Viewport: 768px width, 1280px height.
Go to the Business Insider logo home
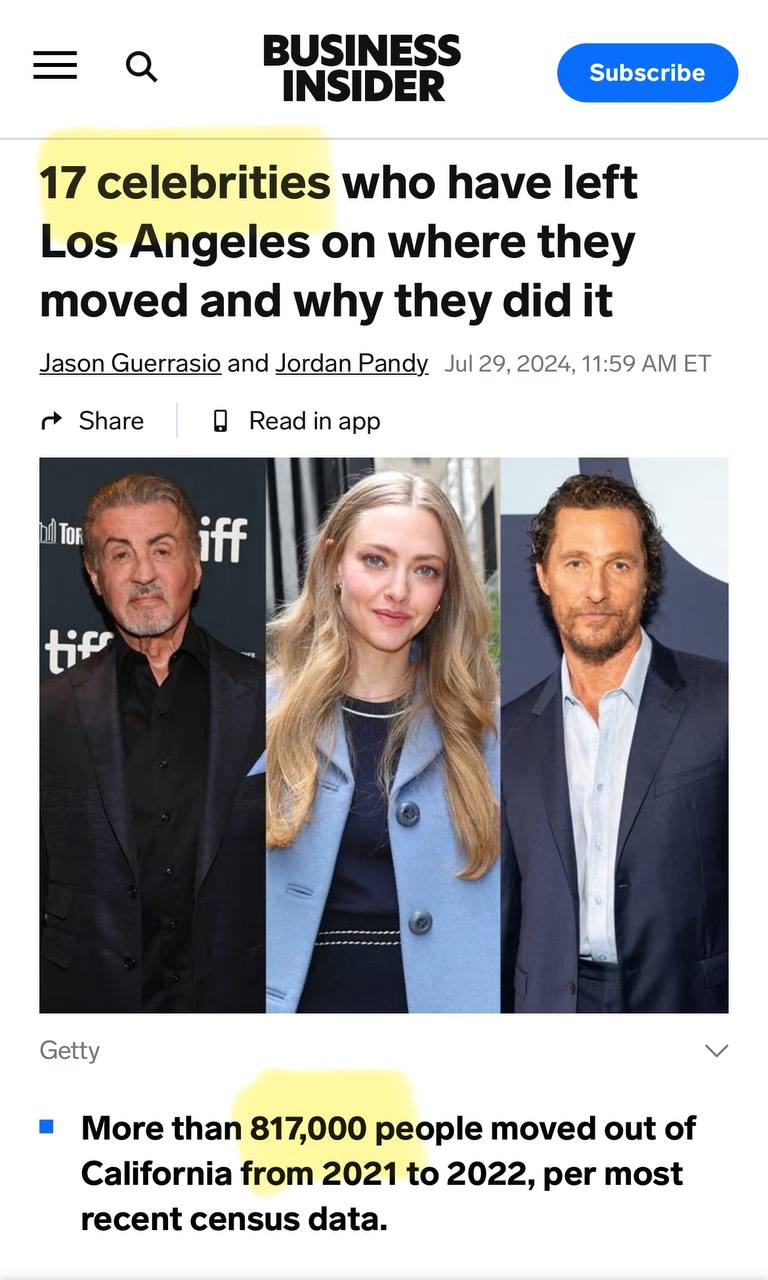coord(361,68)
